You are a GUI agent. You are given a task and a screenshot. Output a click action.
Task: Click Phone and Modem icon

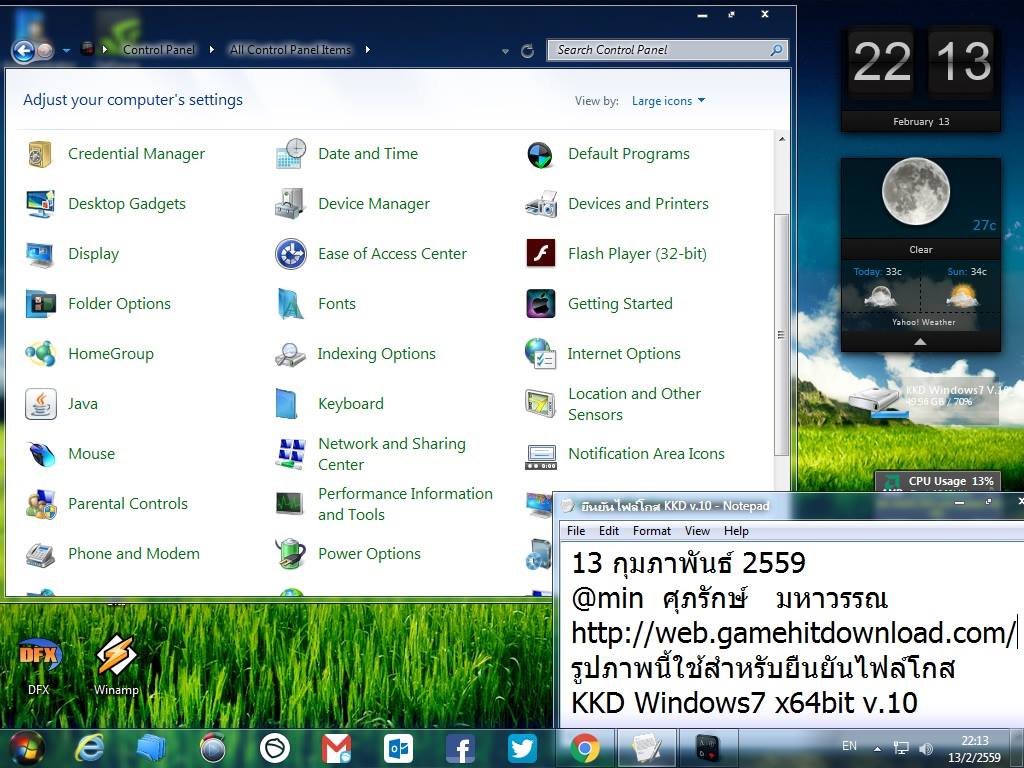40,554
